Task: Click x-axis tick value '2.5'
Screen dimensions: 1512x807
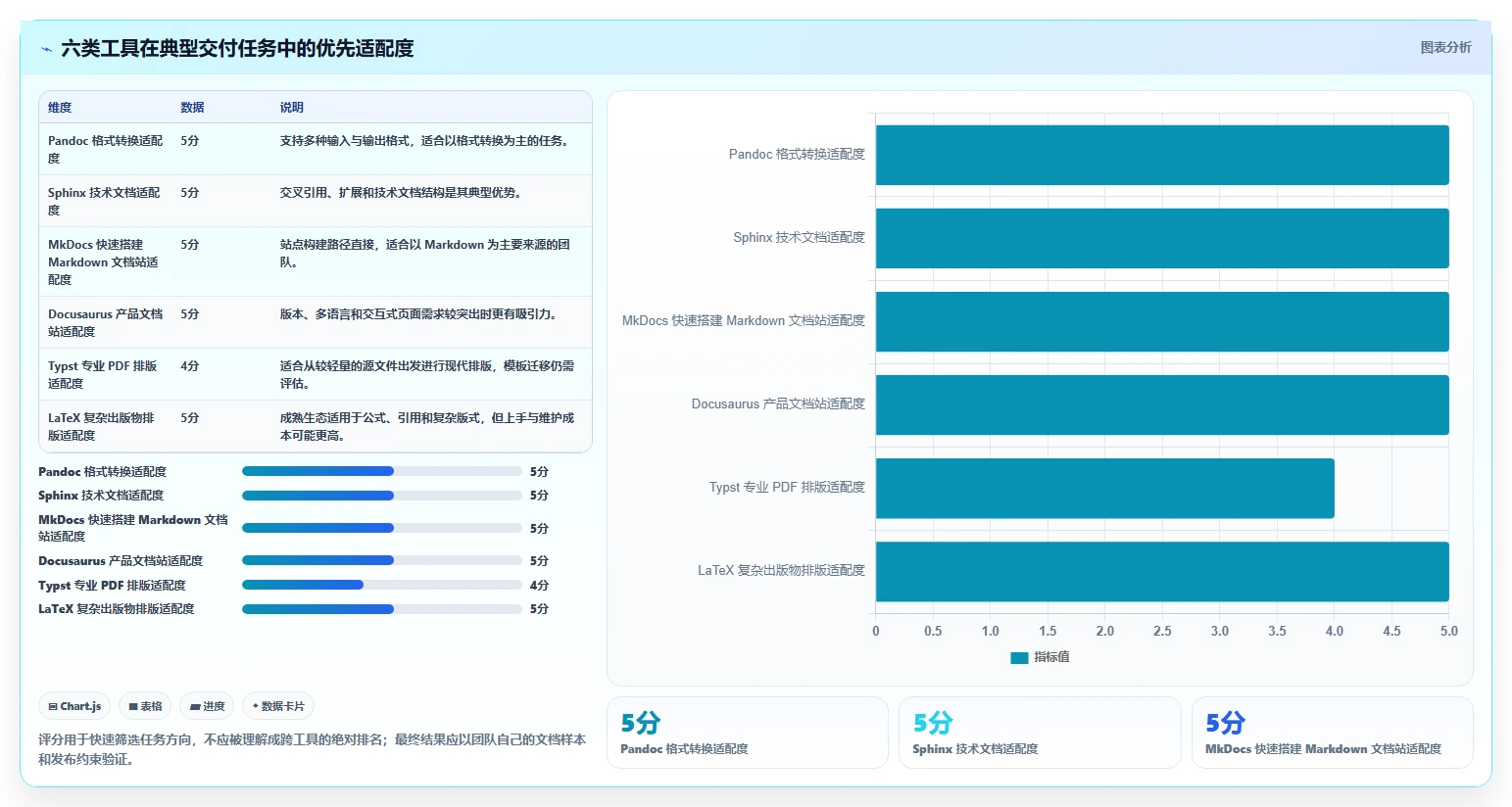Action: coord(1162,631)
